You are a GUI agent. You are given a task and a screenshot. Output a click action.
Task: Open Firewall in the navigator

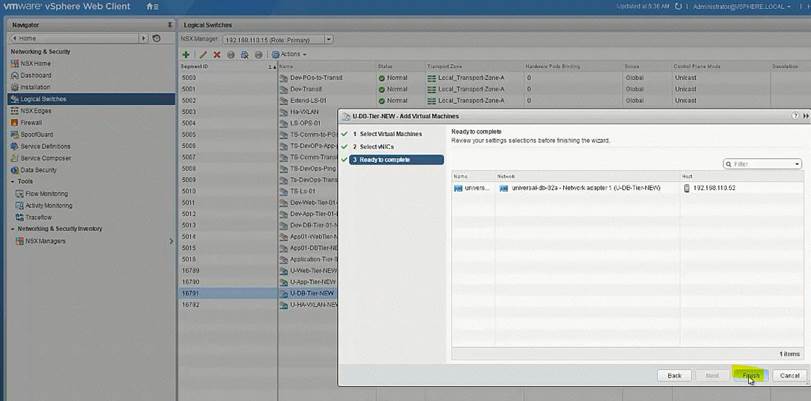pyautogui.click(x=30, y=123)
